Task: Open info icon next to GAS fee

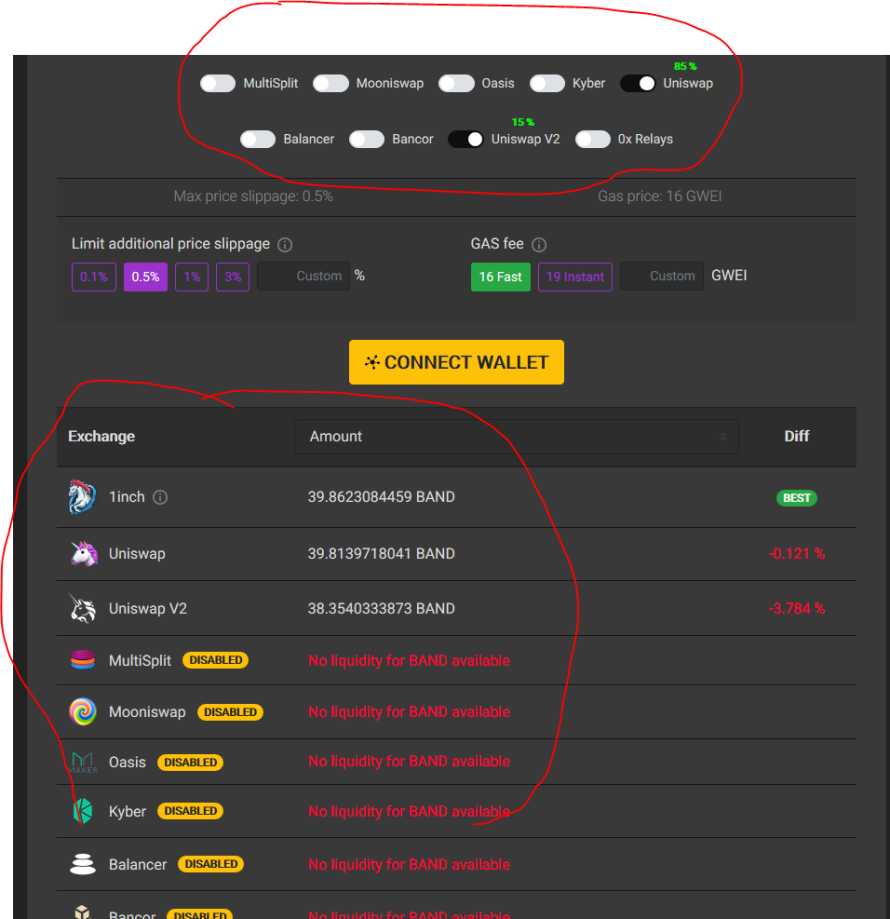Action: click(x=539, y=244)
